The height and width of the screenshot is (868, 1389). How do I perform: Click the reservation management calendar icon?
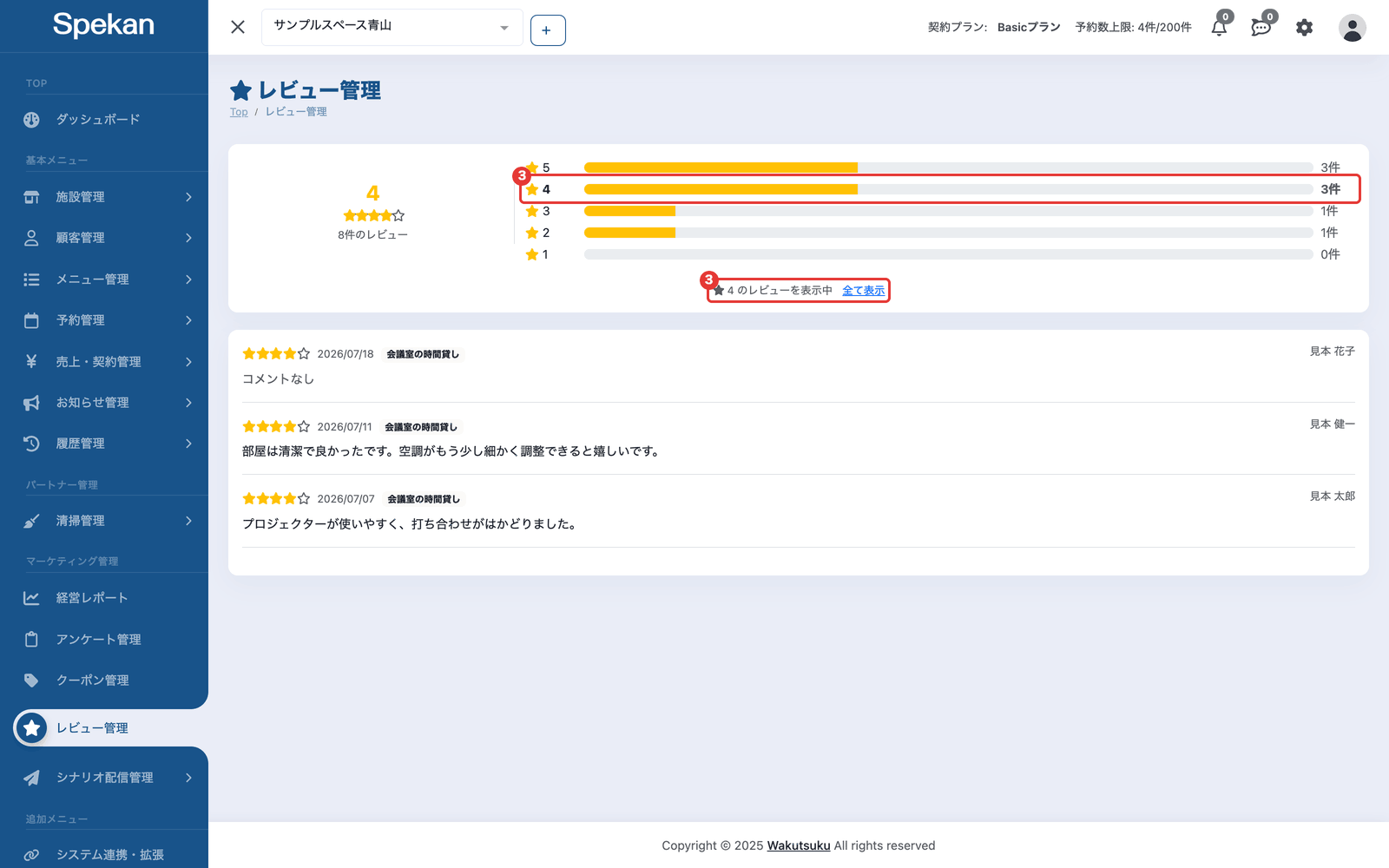(x=31, y=320)
